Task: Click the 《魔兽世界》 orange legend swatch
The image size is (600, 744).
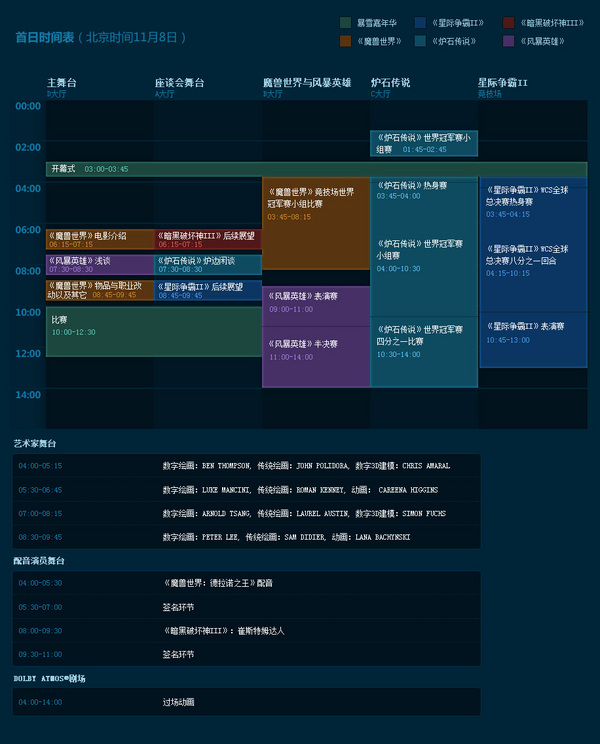Action: tap(345, 42)
